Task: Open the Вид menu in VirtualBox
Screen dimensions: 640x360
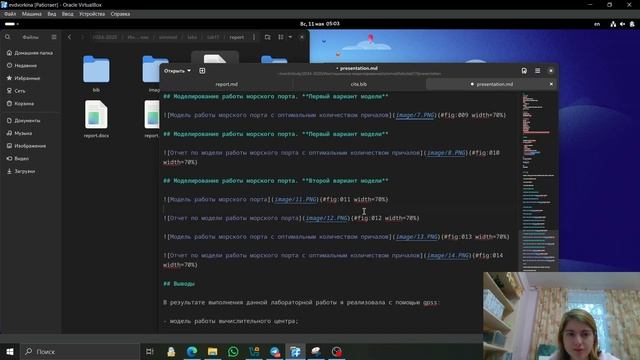Action: [x=52, y=14]
